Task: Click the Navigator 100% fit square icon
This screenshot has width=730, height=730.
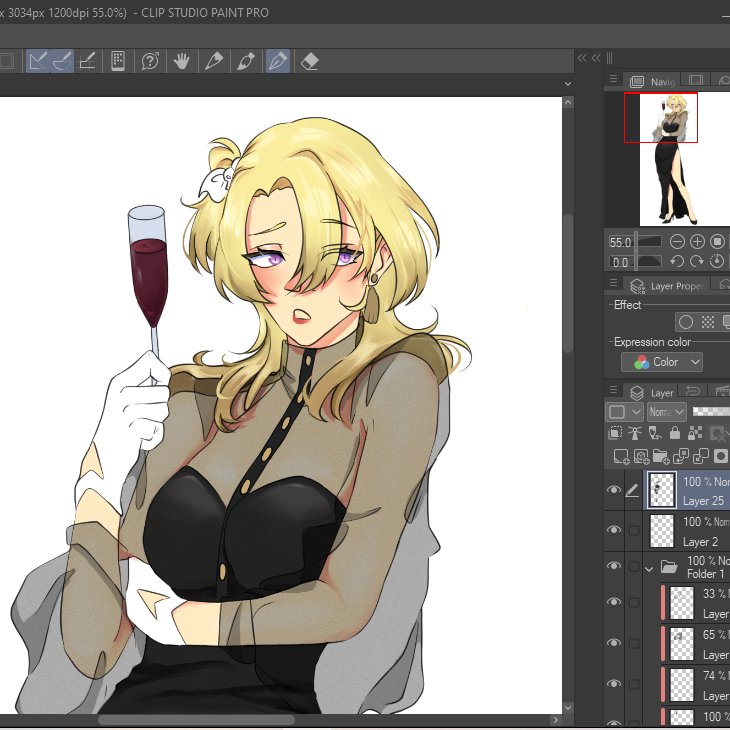Action: point(717,242)
